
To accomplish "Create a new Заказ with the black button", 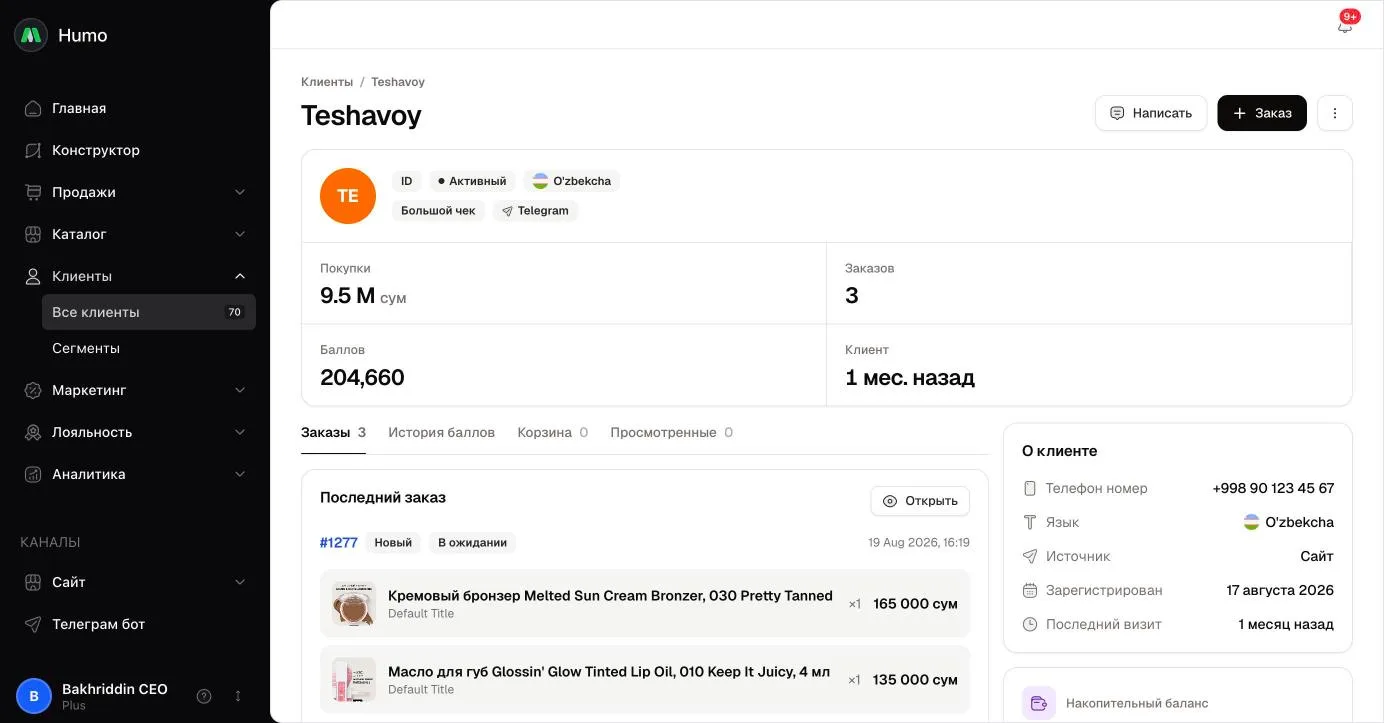I will tap(1262, 113).
